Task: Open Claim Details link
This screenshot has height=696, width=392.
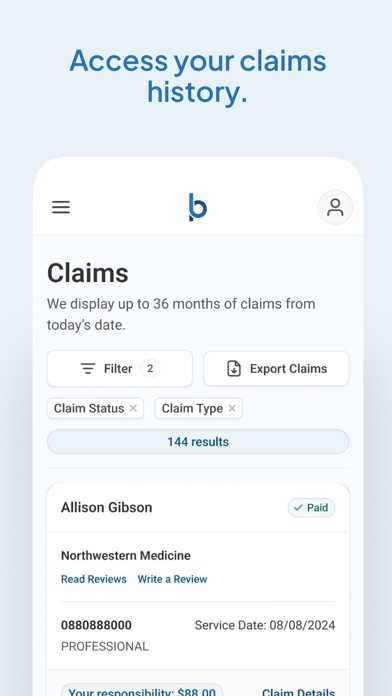Action: click(x=298, y=692)
